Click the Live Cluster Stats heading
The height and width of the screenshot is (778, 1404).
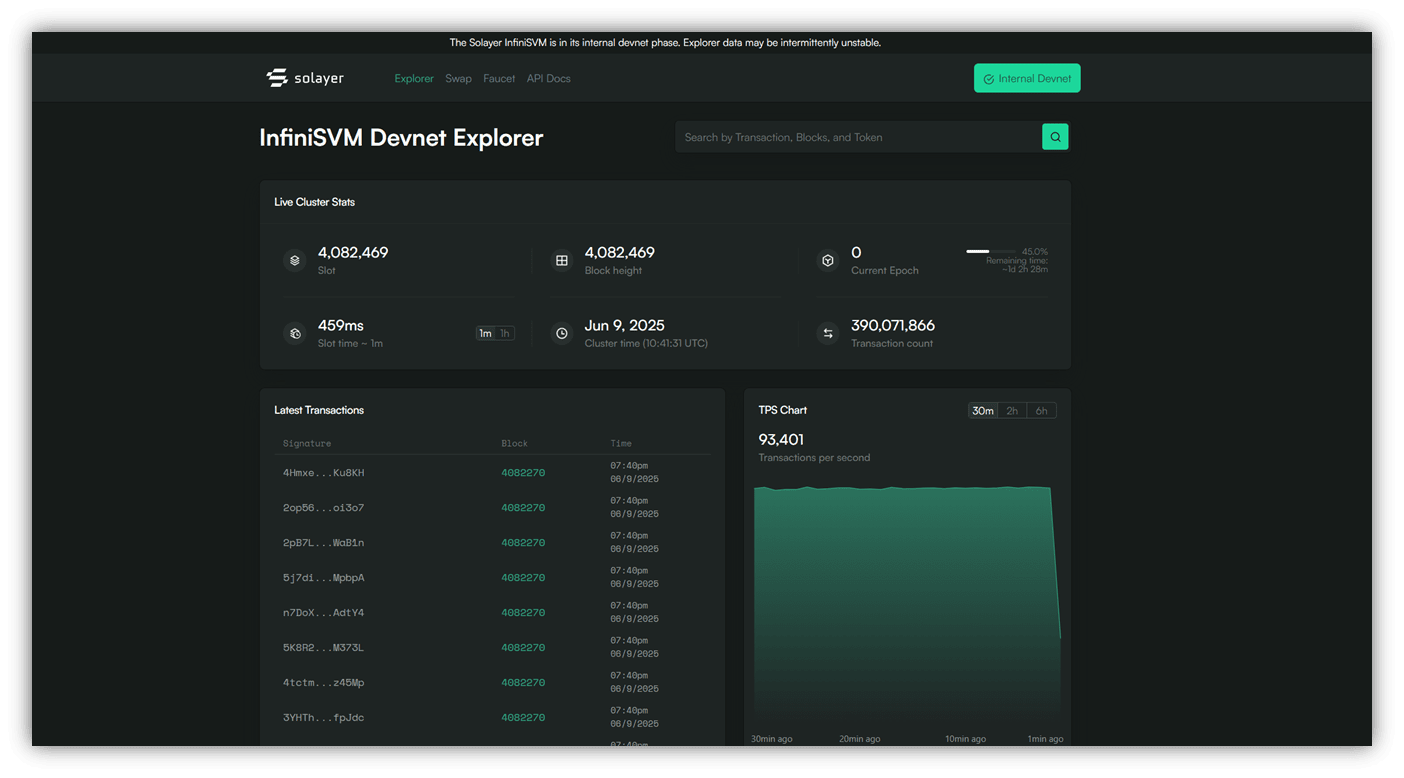(315, 202)
